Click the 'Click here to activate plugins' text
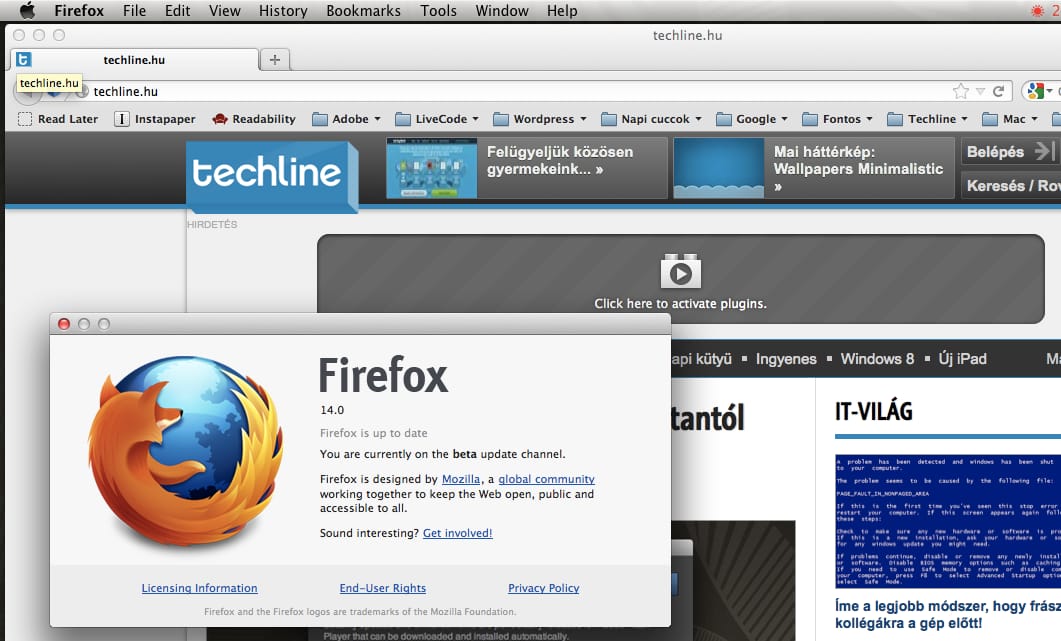1061x641 pixels. pyautogui.click(x=681, y=304)
